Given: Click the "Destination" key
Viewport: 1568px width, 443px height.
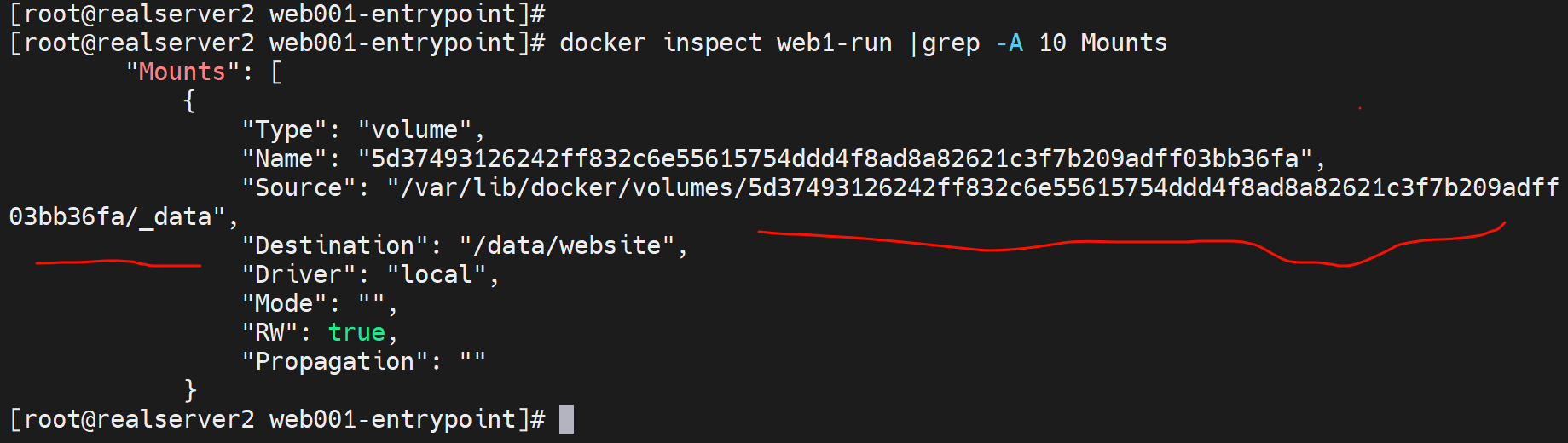Looking at the screenshot, I should pyautogui.click(x=334, y=245).
